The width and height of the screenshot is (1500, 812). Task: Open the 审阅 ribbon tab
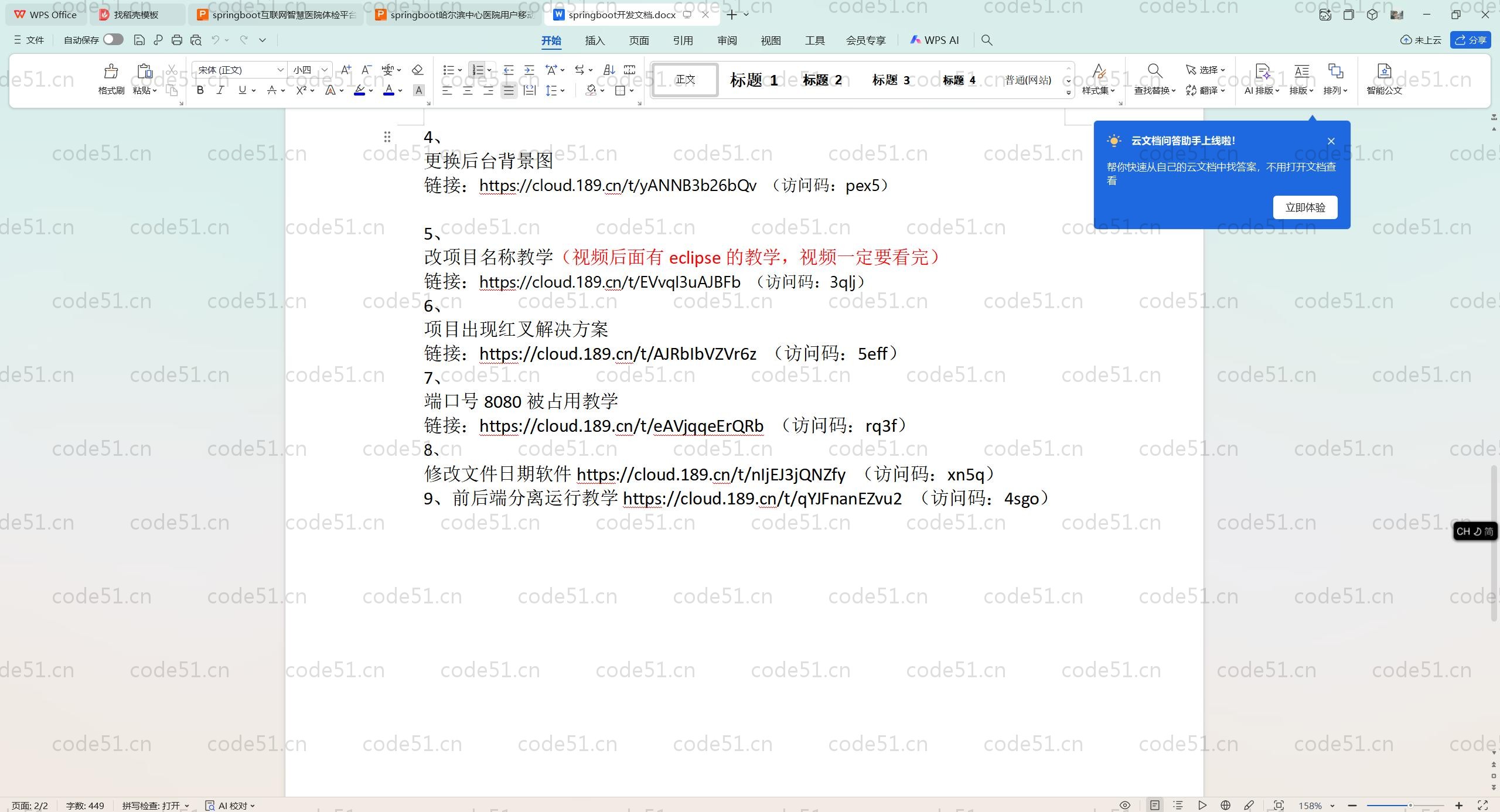tap(727, 40)
